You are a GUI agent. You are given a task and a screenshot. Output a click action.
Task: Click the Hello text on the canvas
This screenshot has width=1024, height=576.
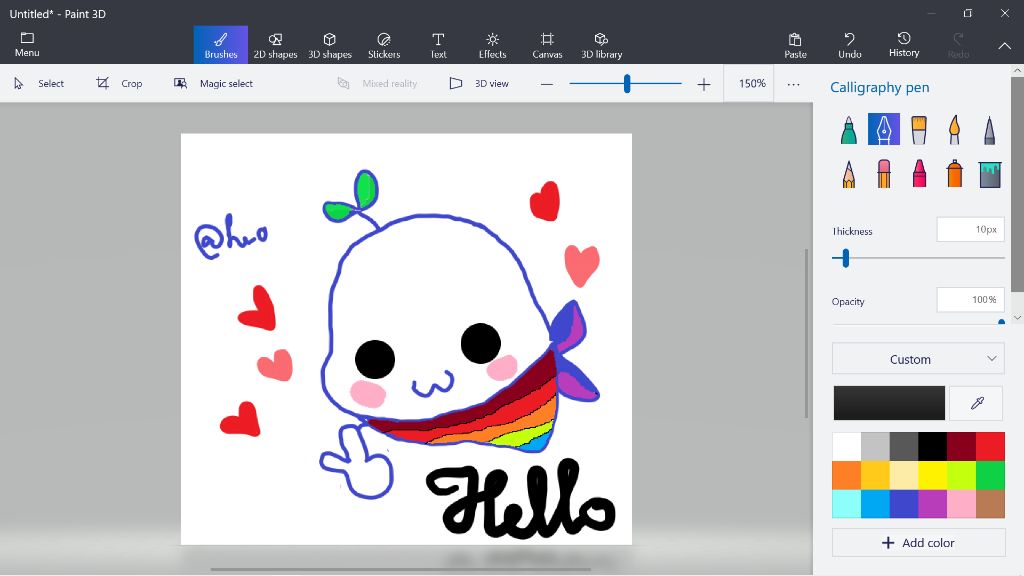point(520,499)
